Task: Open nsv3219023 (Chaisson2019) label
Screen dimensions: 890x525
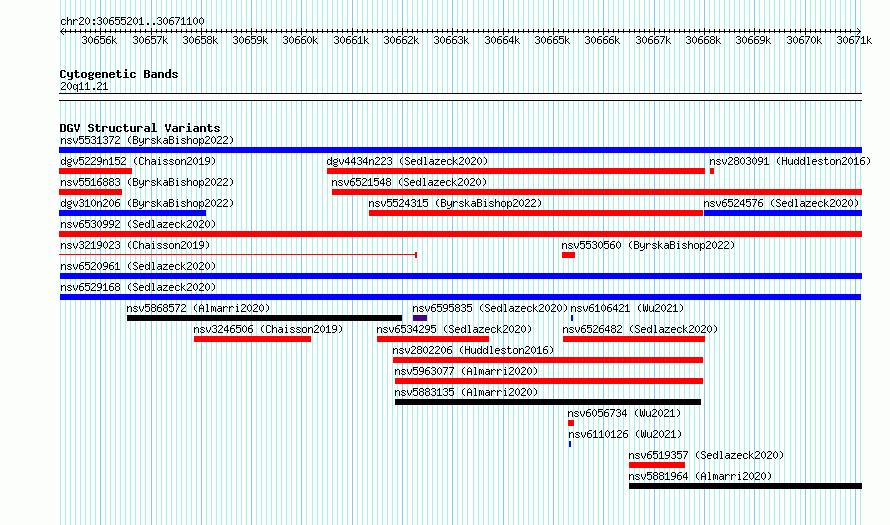Action: (x=135, y=245)
